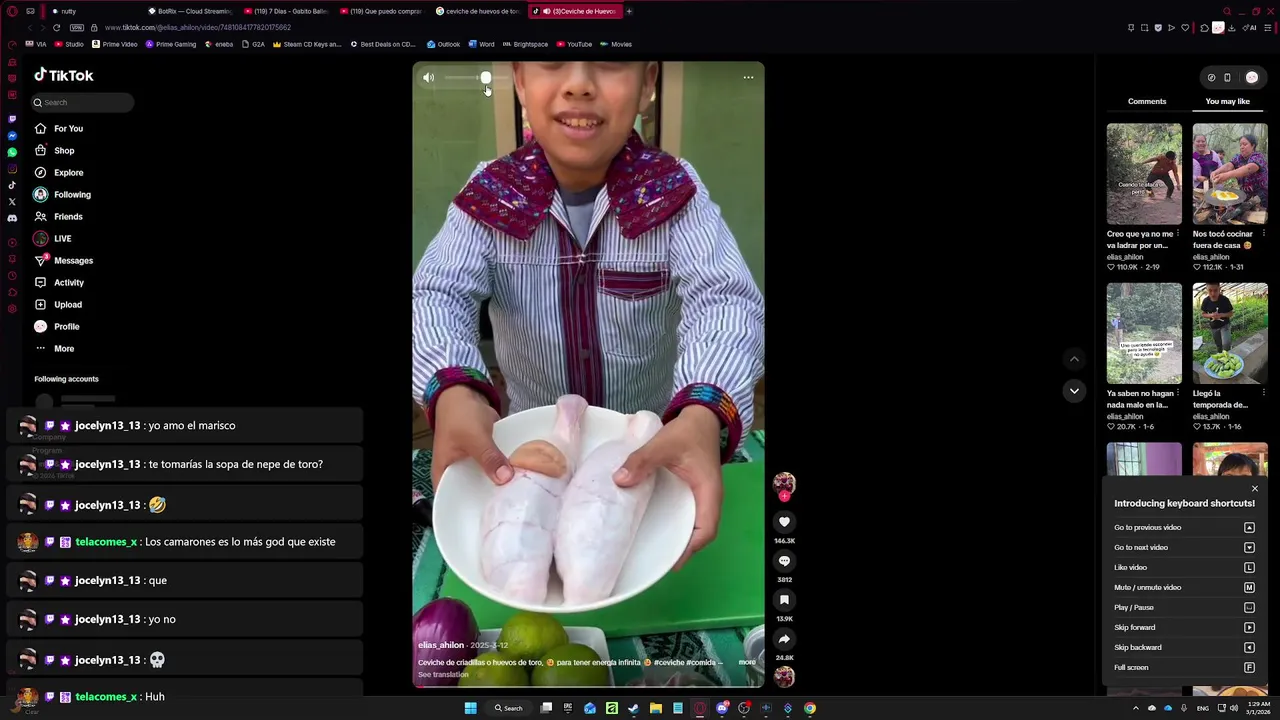Open the Windows Start menu
Screen dimensions: 1280x720
(470, 708)
